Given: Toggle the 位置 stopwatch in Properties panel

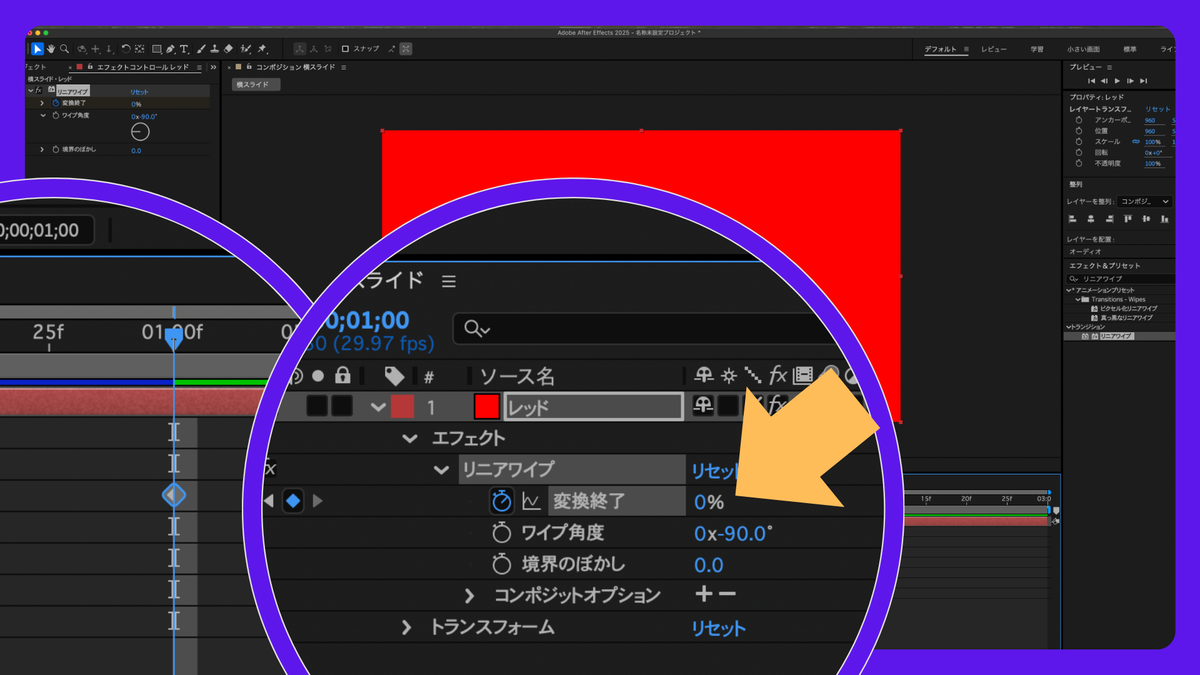Looking at the screenshot, I should pos(1078,131).
